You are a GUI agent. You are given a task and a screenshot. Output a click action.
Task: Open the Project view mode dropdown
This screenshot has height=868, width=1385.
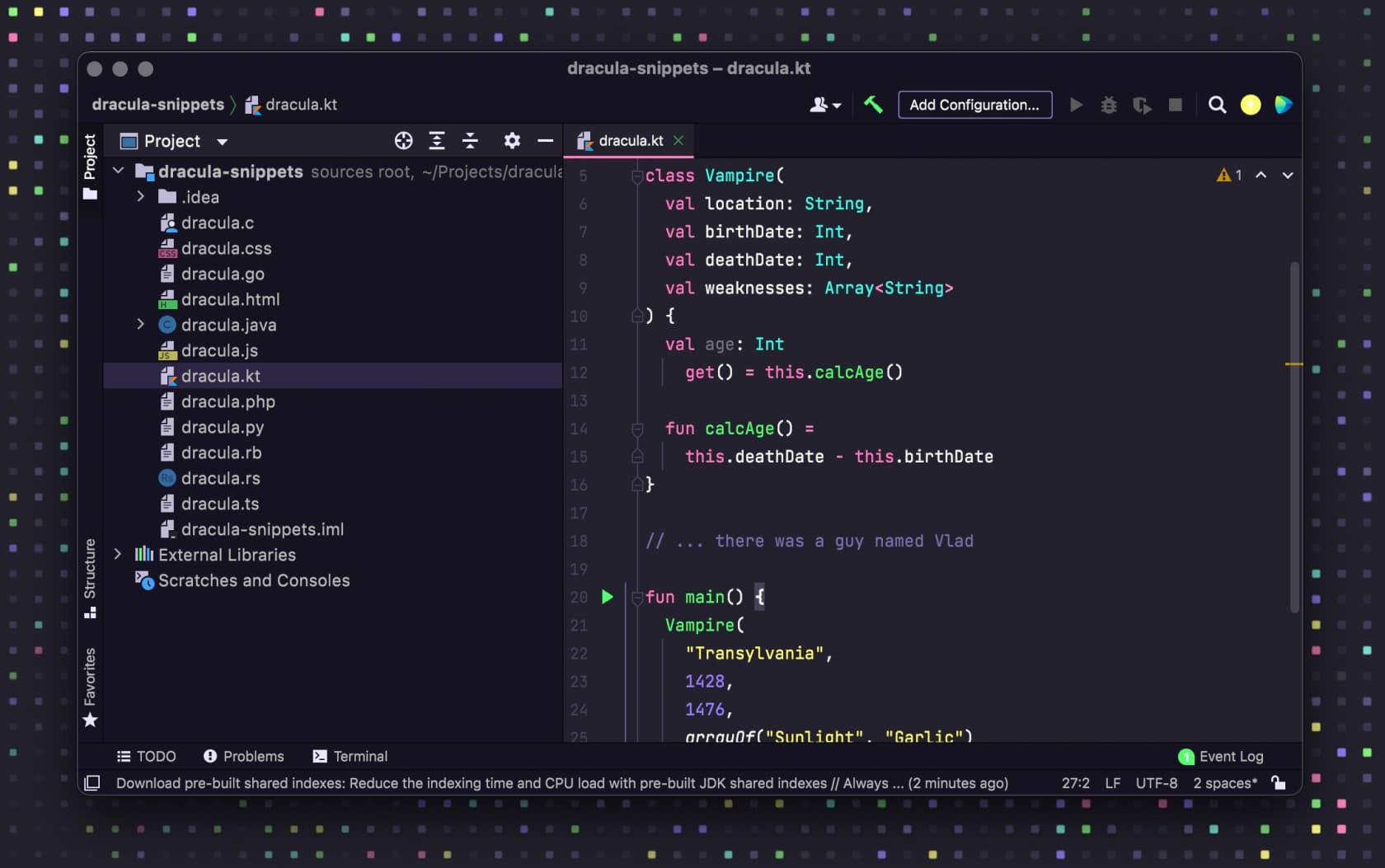pos(222,141)
